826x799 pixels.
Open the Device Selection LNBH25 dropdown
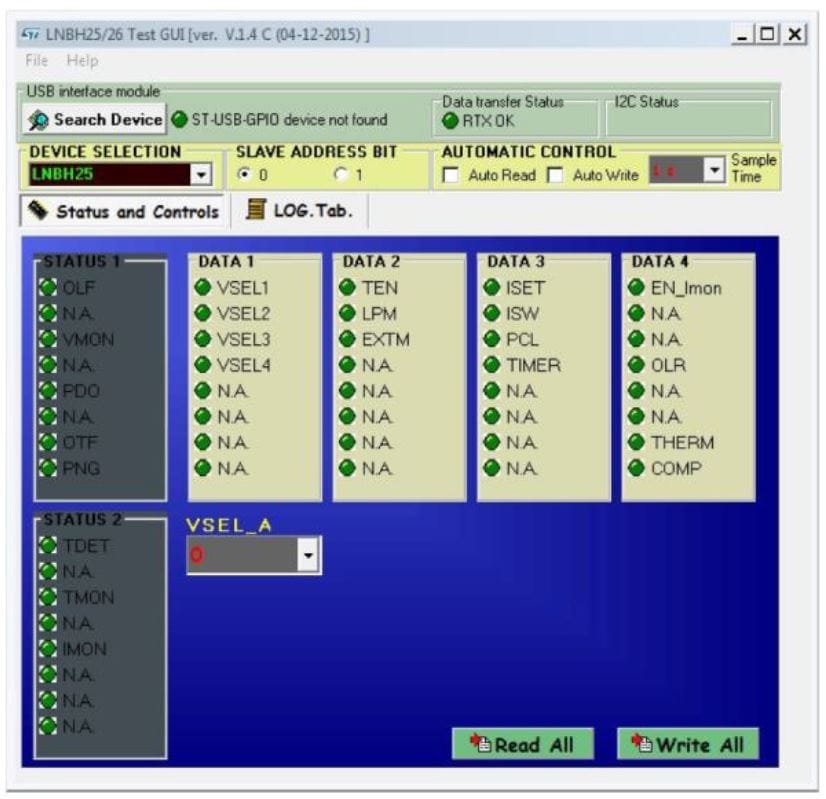[x=201, y=176]
